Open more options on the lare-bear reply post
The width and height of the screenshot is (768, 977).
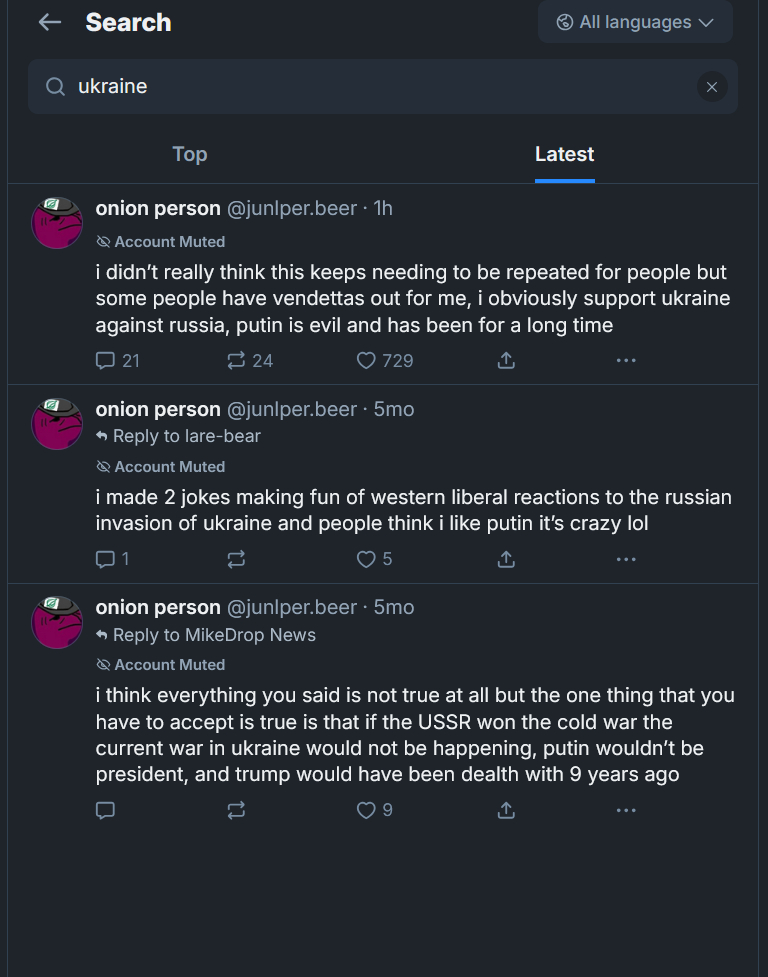pos(626,559)
